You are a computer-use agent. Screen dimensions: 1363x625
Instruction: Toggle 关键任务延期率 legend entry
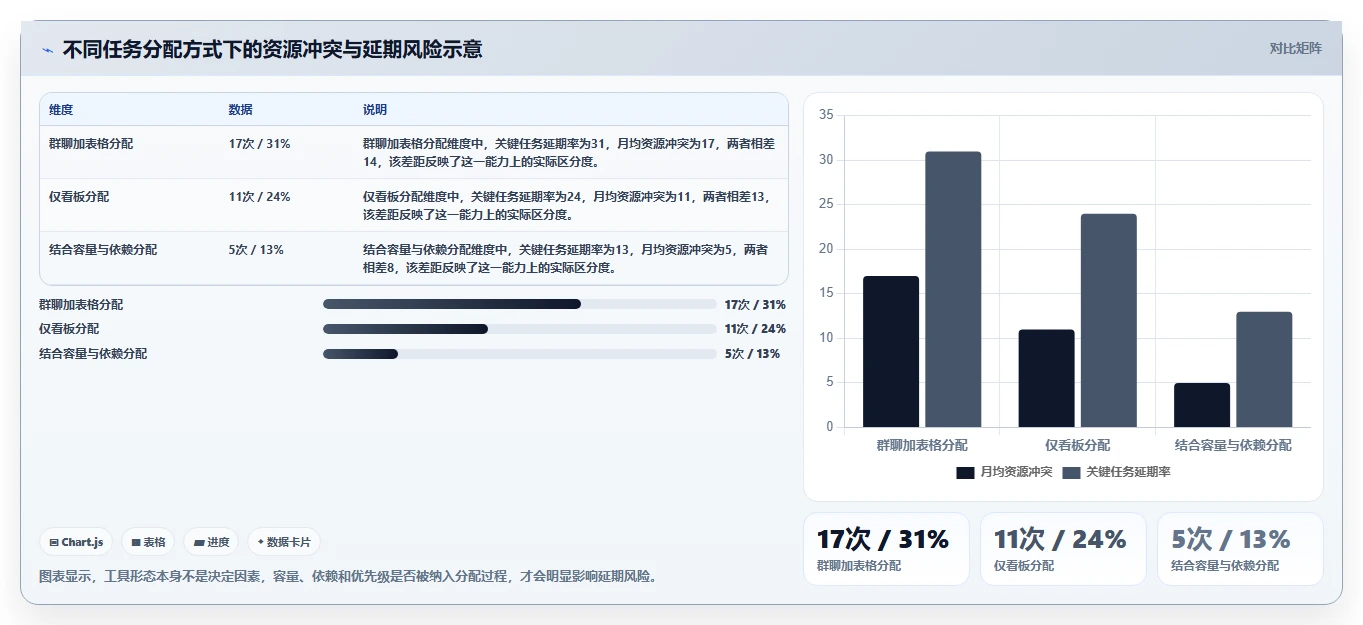(1116, 472)
